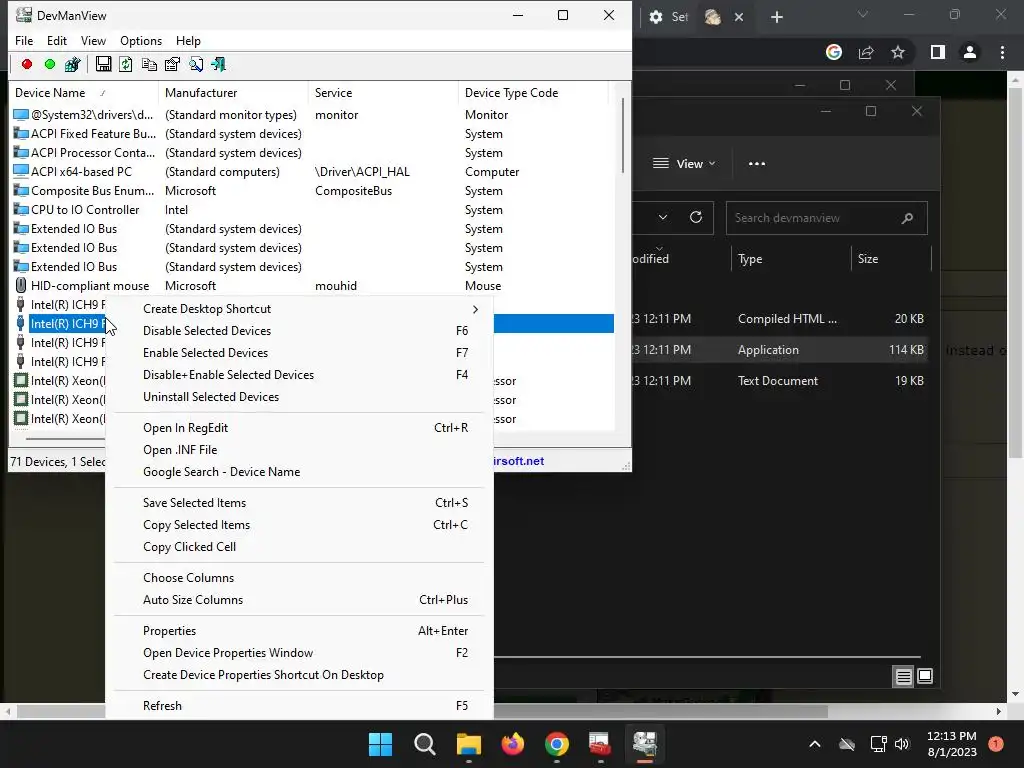Click the Copy Selected Items toolbar icon
Image resolution: width=1024 pixels, height=768 pixels.
149,64
